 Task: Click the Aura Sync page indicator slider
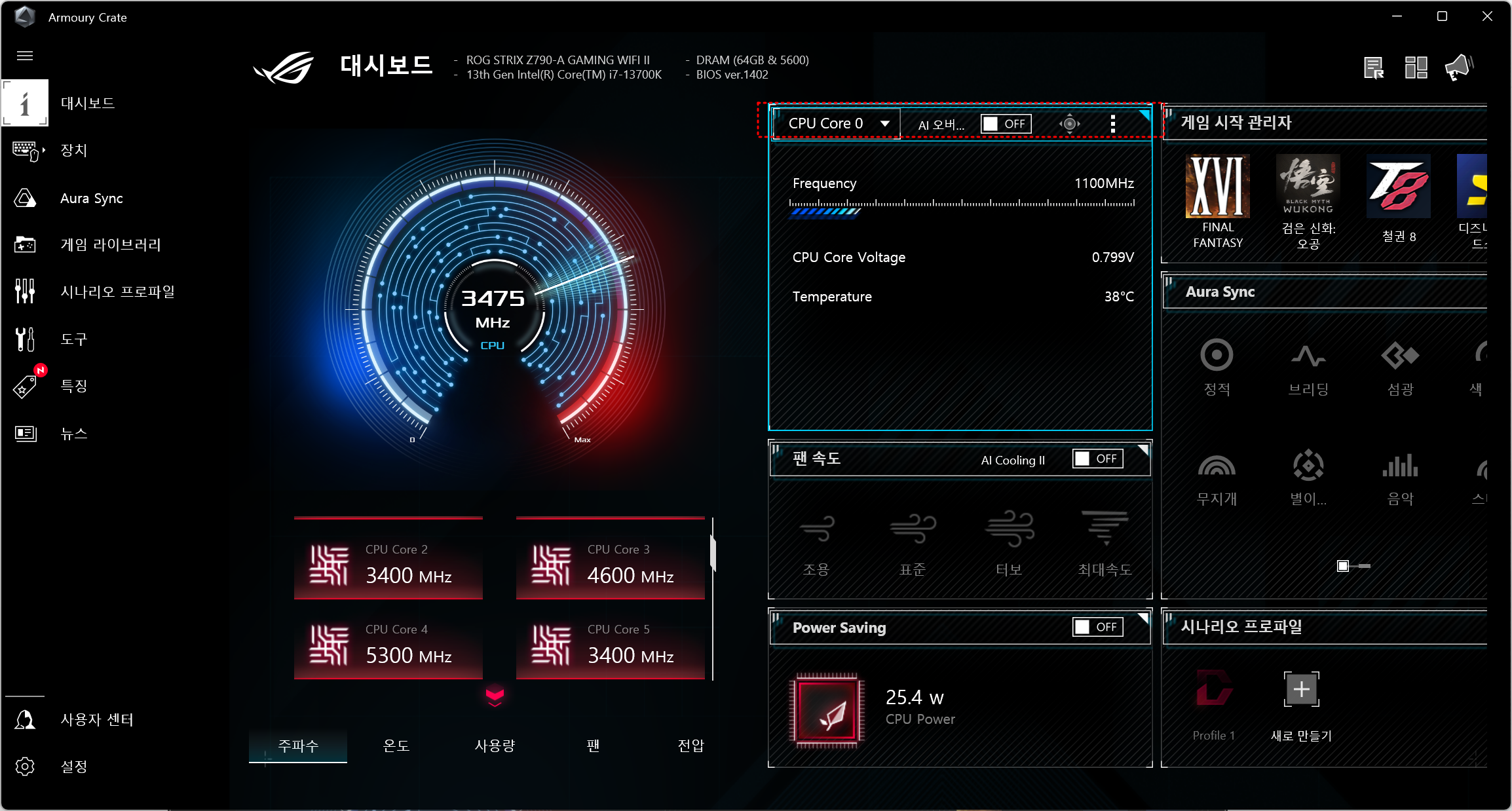pyautogui.click(x=1353, y=565)
